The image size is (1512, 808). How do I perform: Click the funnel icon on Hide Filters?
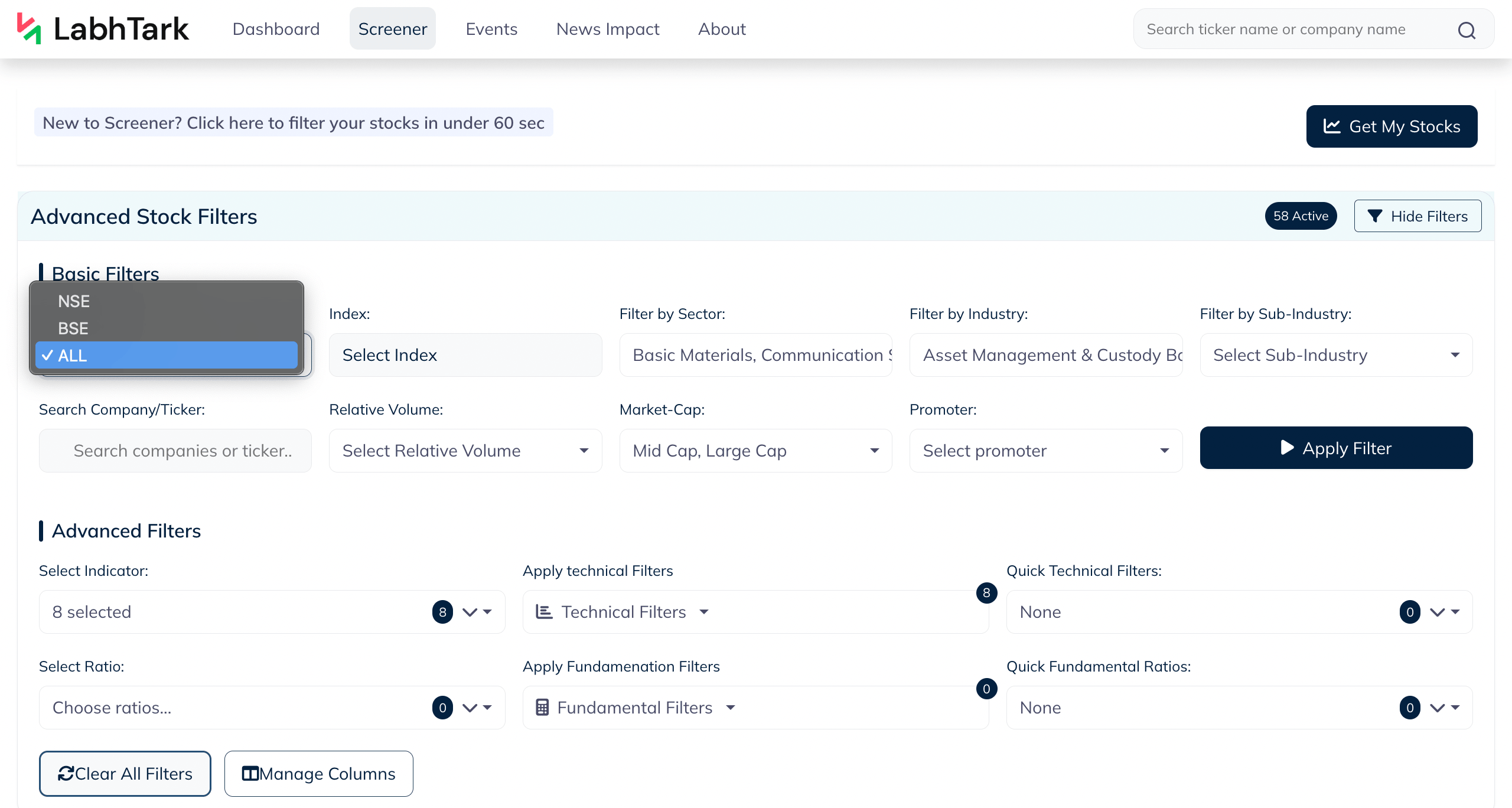(x=1375, y=216)
